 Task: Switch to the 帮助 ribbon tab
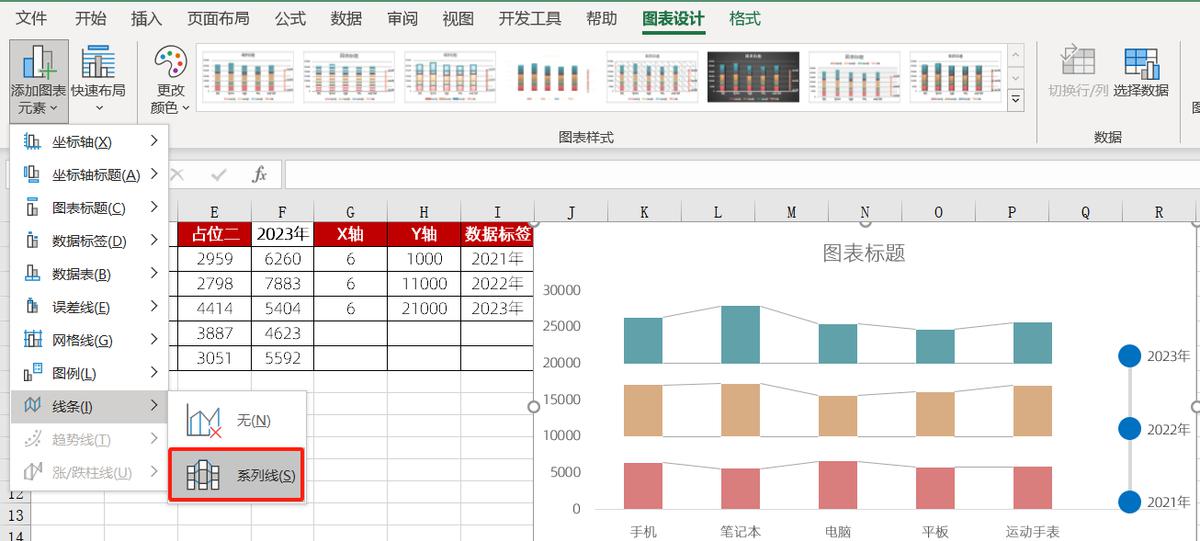(x=601, y=19)
